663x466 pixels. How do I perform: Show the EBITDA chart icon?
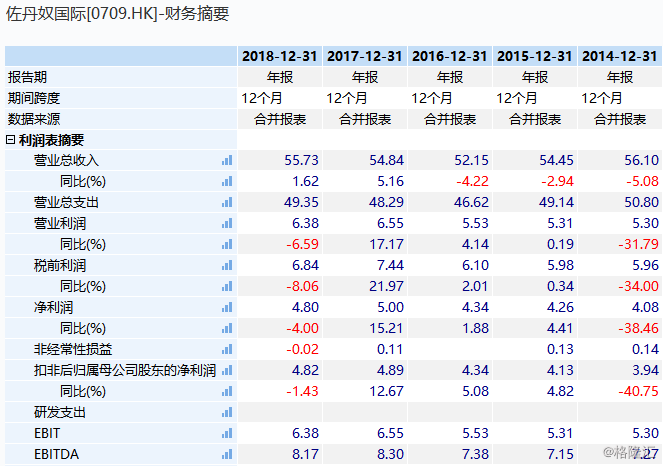tap(227, 455)
